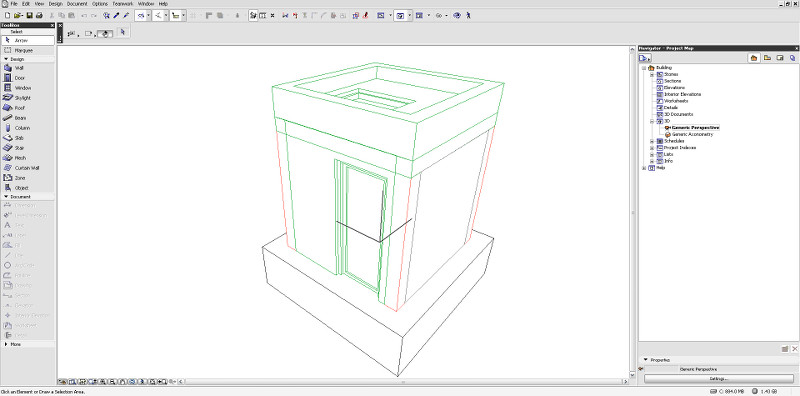Activate the Beam tool

[28, 118]
